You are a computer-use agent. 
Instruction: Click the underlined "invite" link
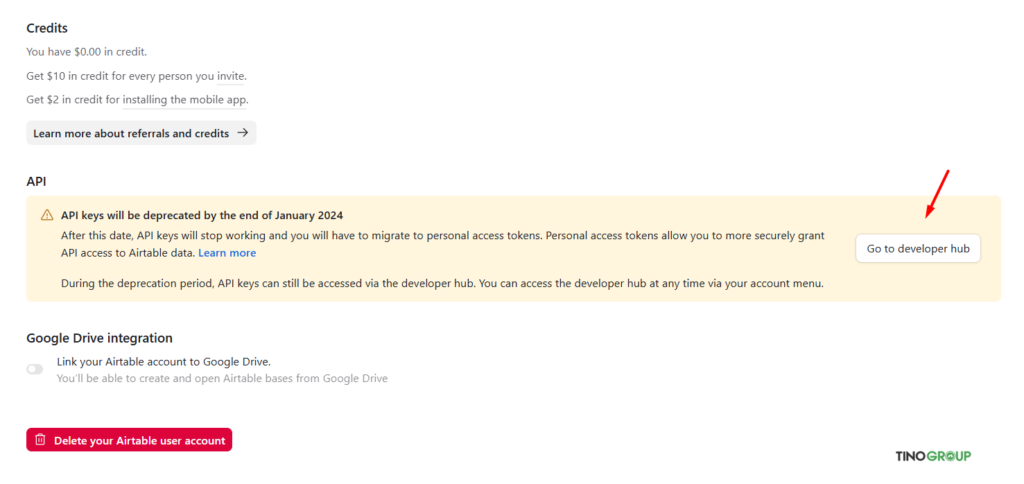[231, 76]
